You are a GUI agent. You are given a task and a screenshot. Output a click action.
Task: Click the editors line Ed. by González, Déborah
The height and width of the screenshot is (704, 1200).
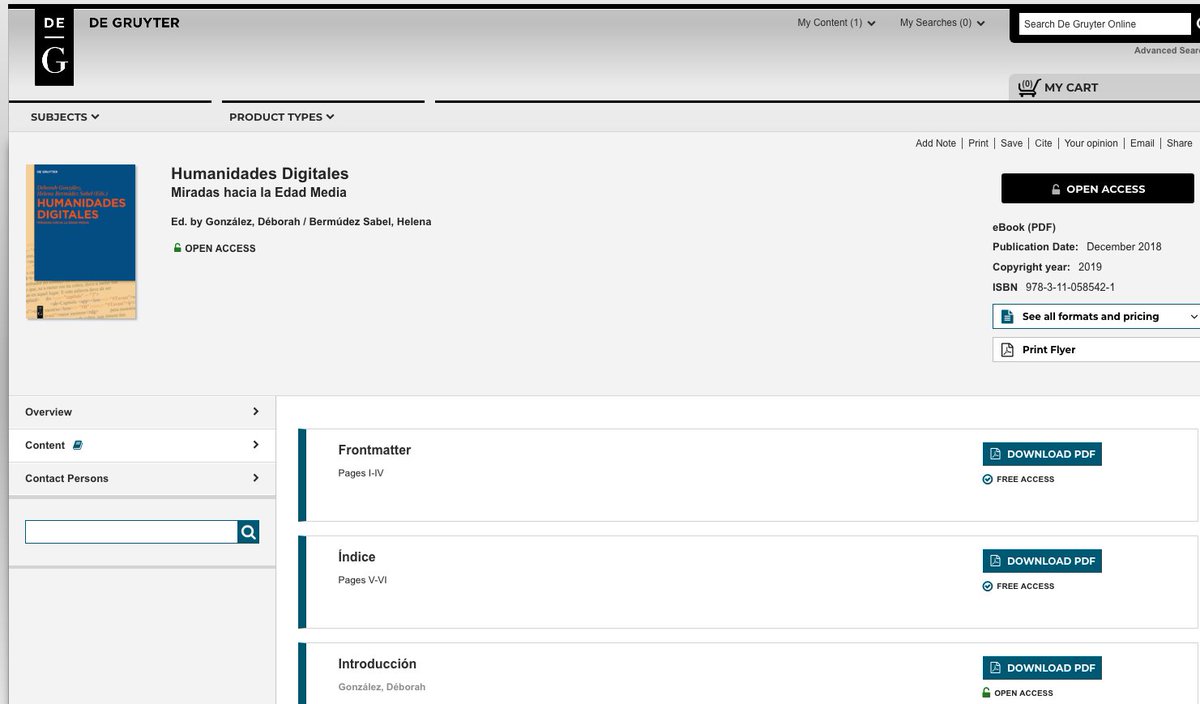[301, 222]
